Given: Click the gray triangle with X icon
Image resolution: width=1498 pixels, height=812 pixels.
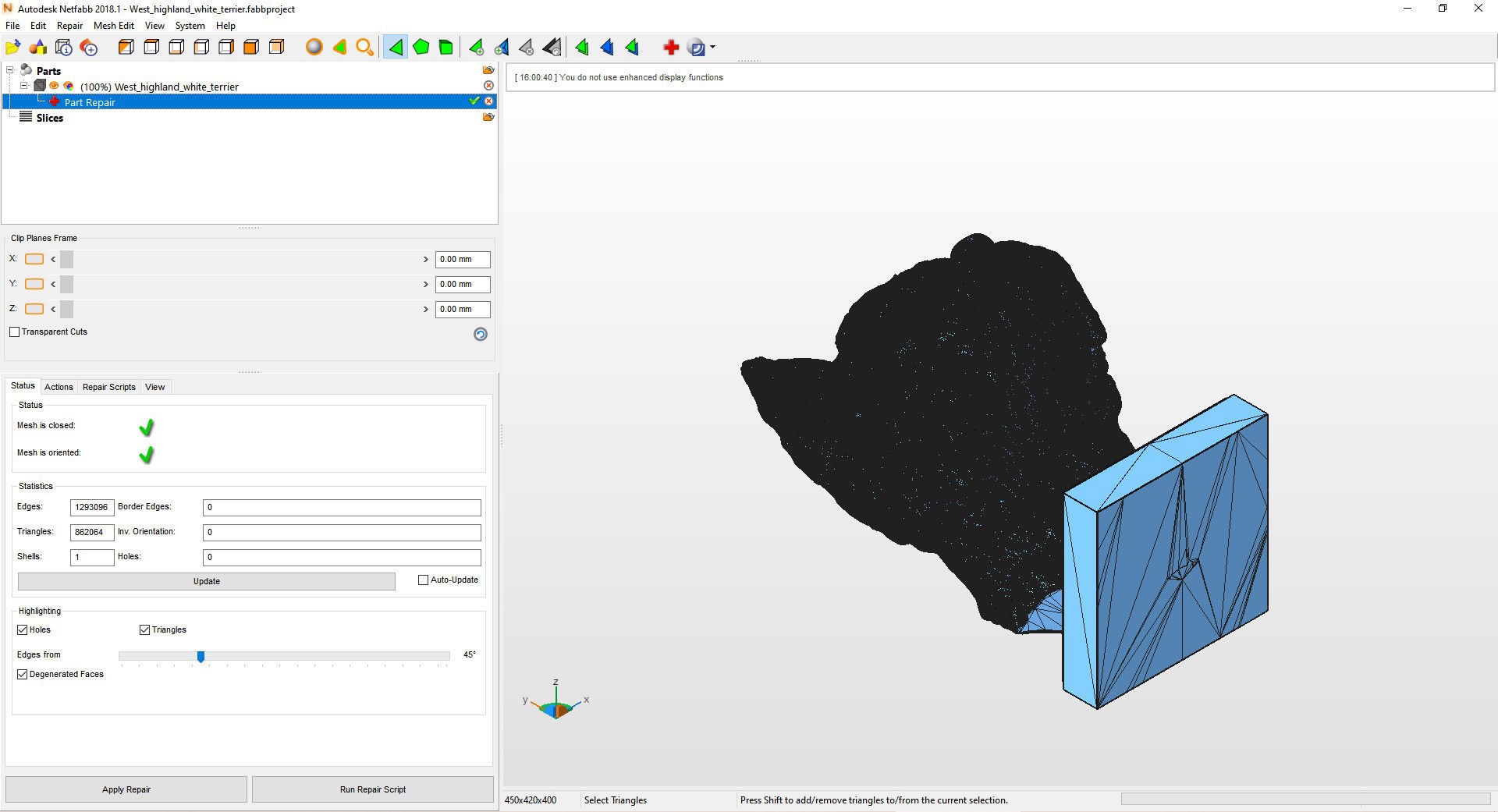Looking at the screenshot, I should point(527,48).
